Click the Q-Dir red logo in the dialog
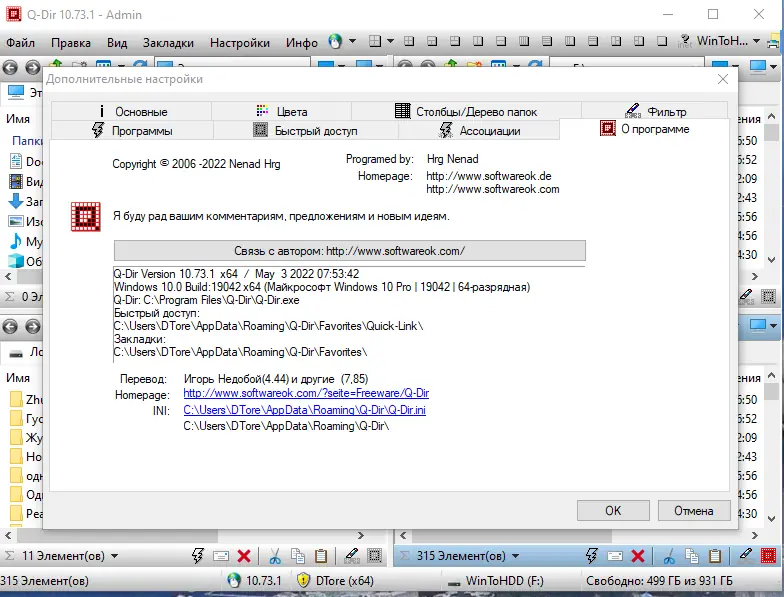The height and width of the screenshot is (597, 784). point(86,216)
